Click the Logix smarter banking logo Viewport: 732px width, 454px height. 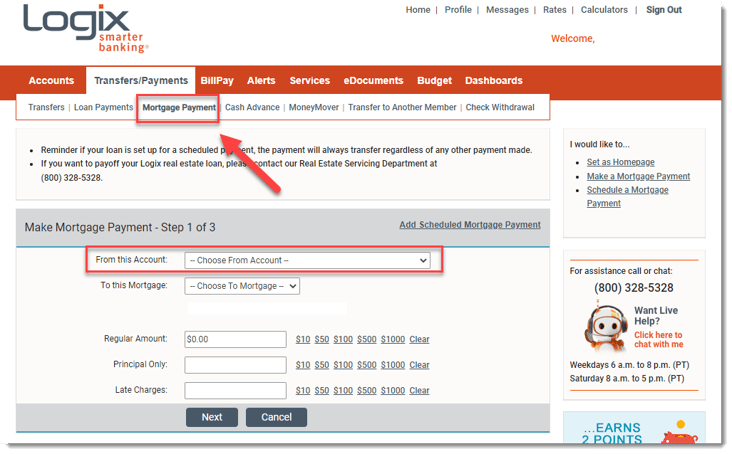tap(86, 28)
